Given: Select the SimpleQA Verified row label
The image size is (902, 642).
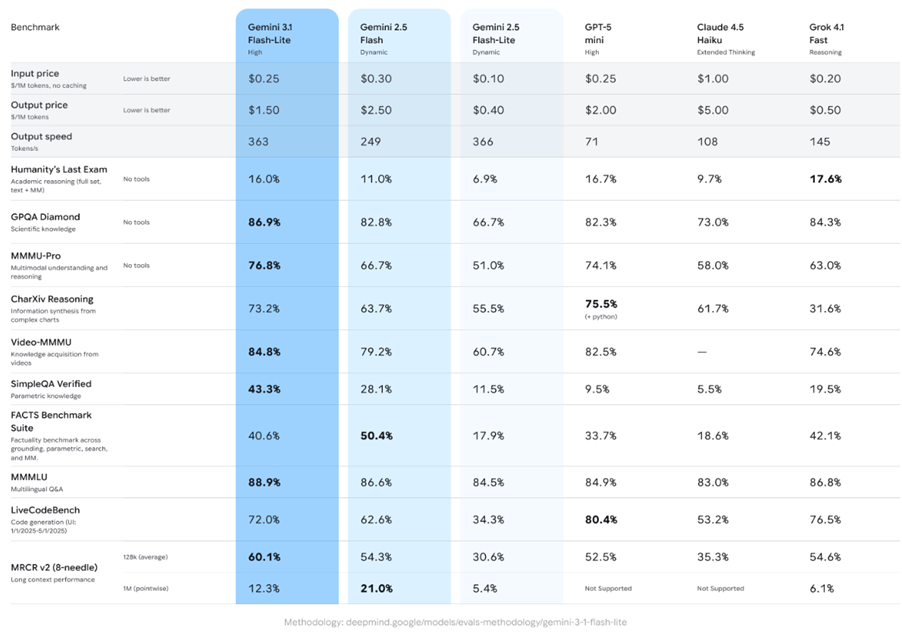Looking at the screenshot, I should [51, 384].
